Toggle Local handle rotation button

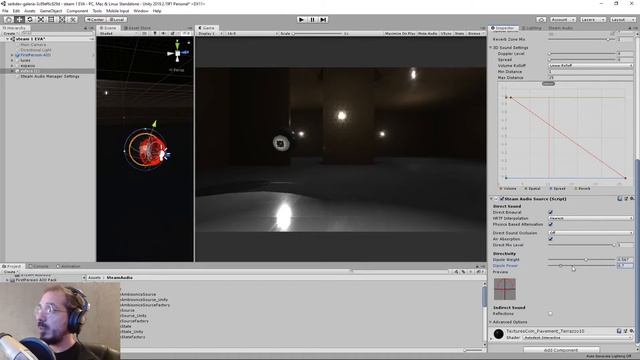(x=117, y=20)
